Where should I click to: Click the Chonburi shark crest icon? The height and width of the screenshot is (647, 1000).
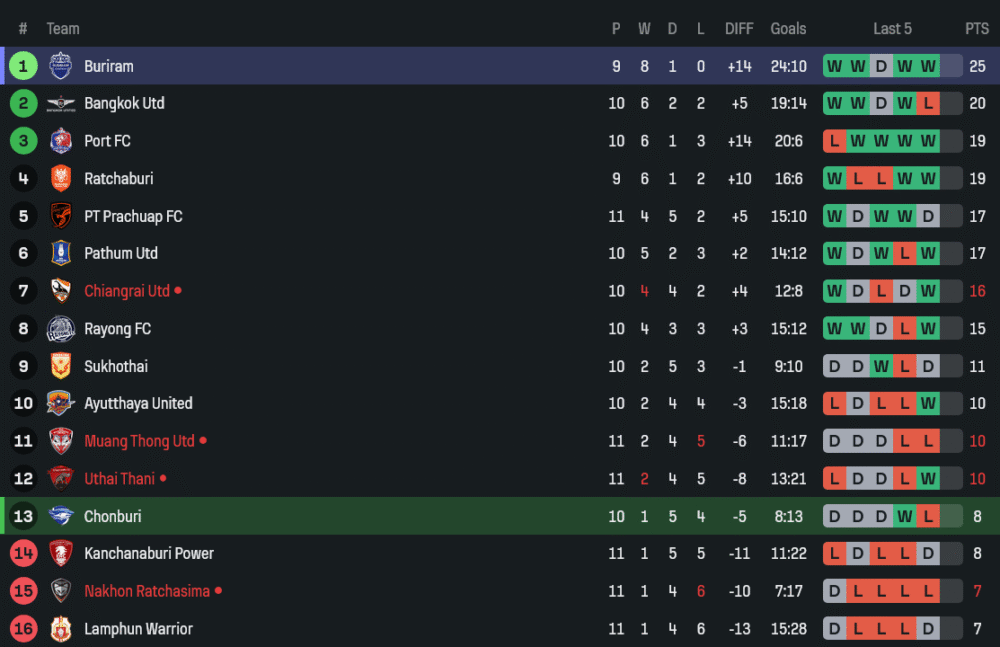pyautogui.click(x=61, y=516)
